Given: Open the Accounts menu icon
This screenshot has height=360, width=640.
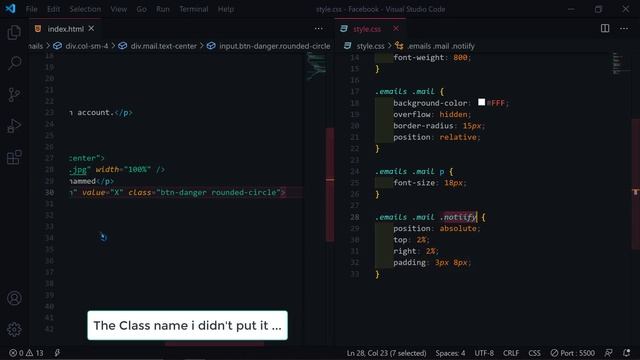Looking at the screenshot, I should [14, 298].
